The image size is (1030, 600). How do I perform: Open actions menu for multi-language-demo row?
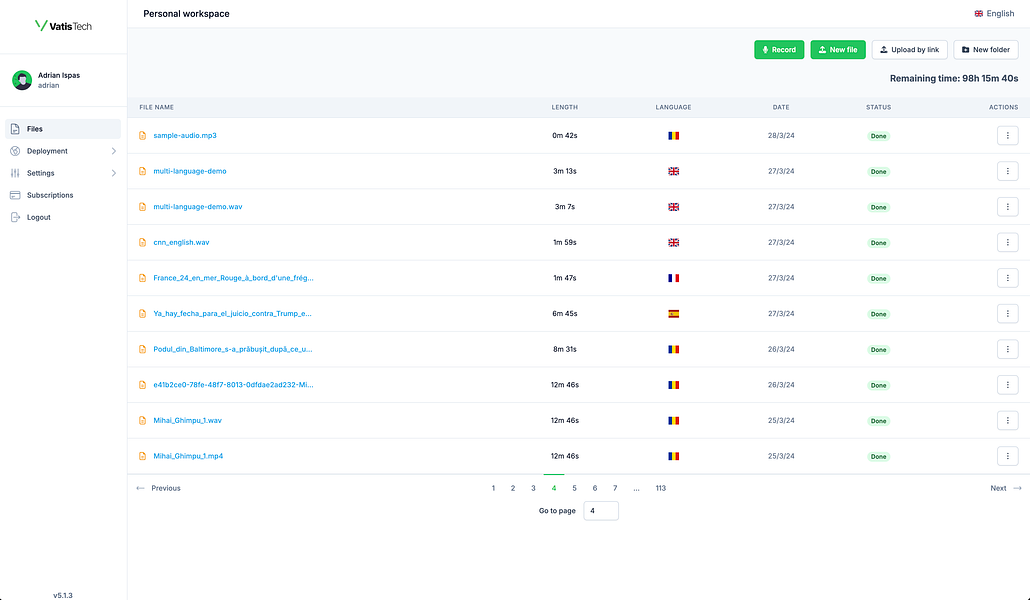(1007, 171)
